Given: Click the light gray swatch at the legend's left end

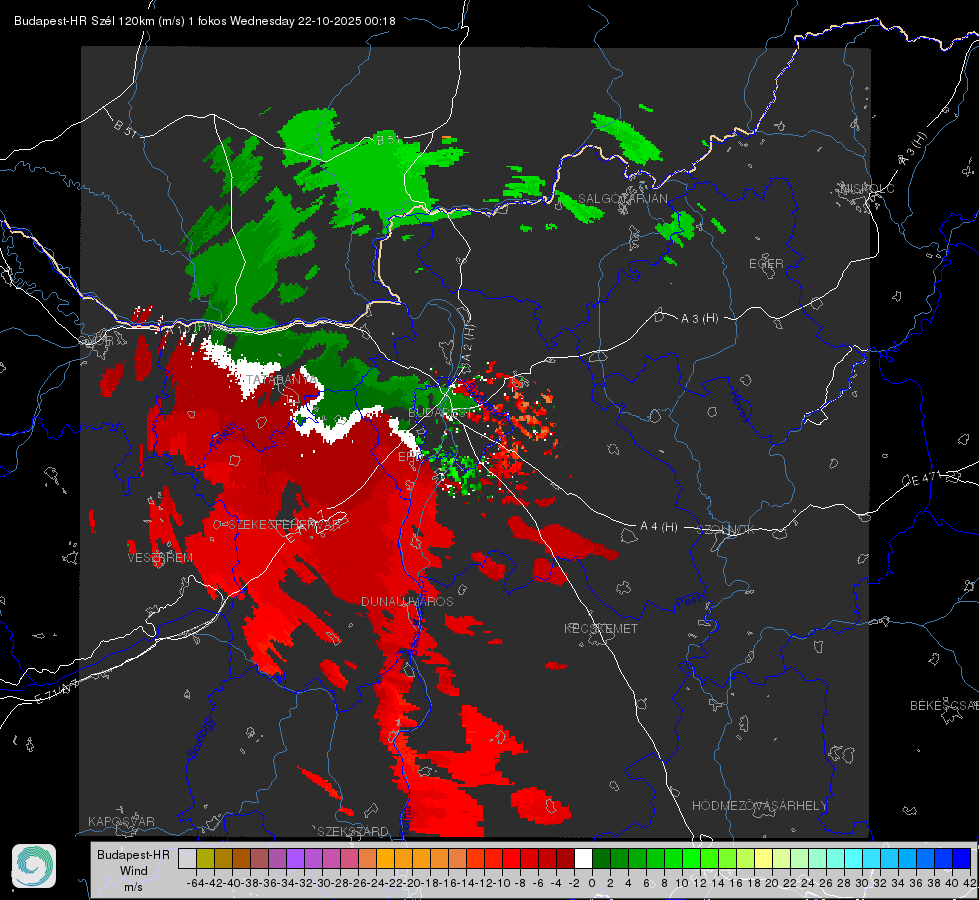Looking at the screenshot, I should tap(187, 858).
